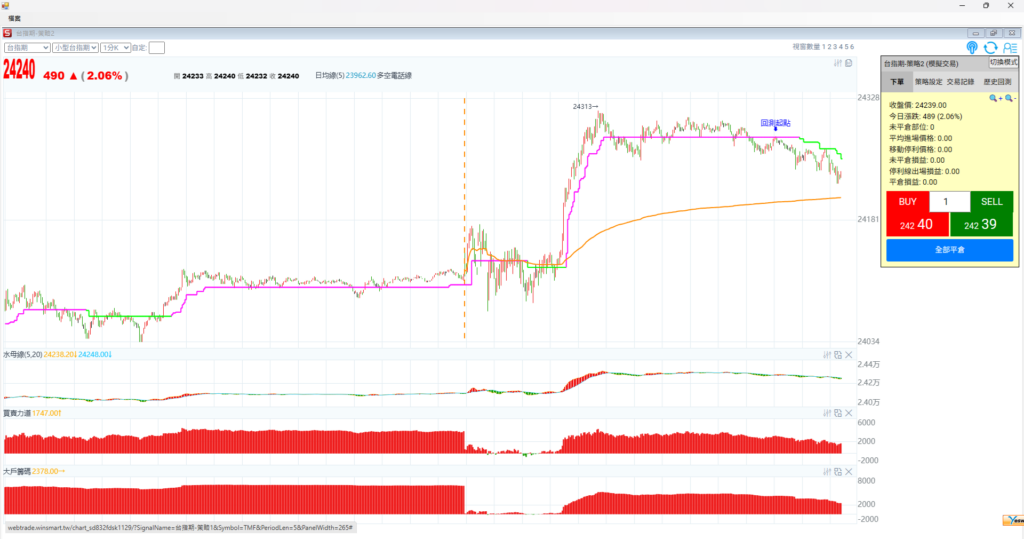The height and width of the screenshot is (539, 1024).
Task: Click the blue refresh arrows icon
Action: point(990,47)
